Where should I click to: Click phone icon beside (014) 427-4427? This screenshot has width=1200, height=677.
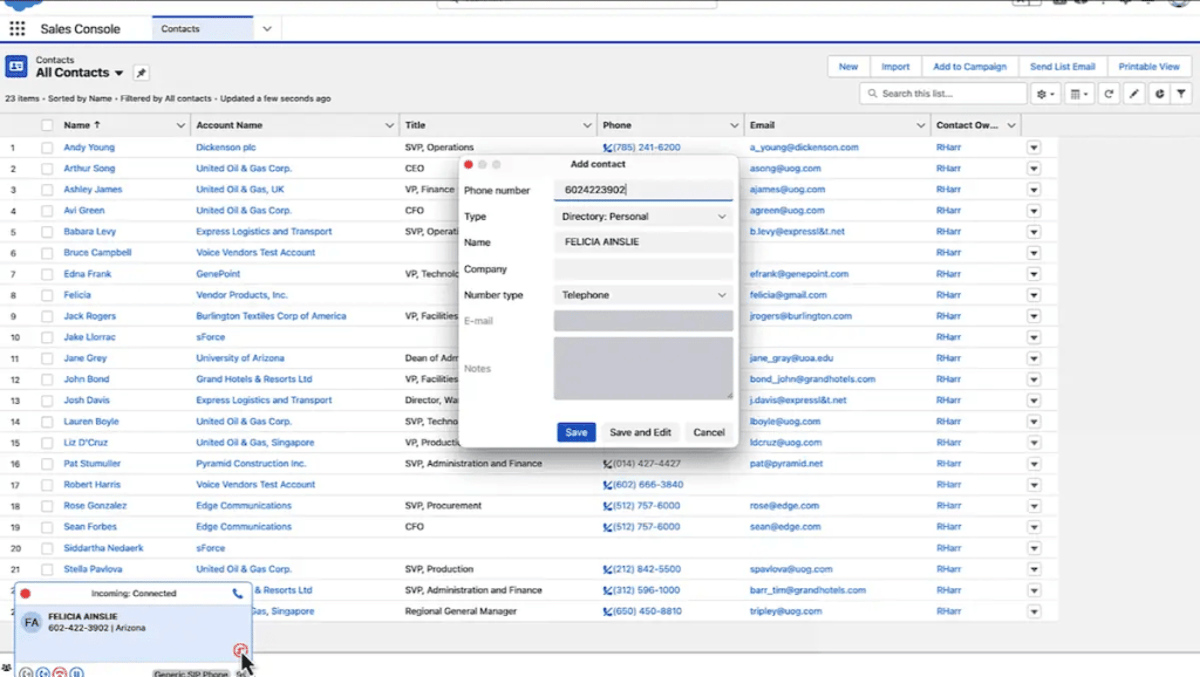607,464
